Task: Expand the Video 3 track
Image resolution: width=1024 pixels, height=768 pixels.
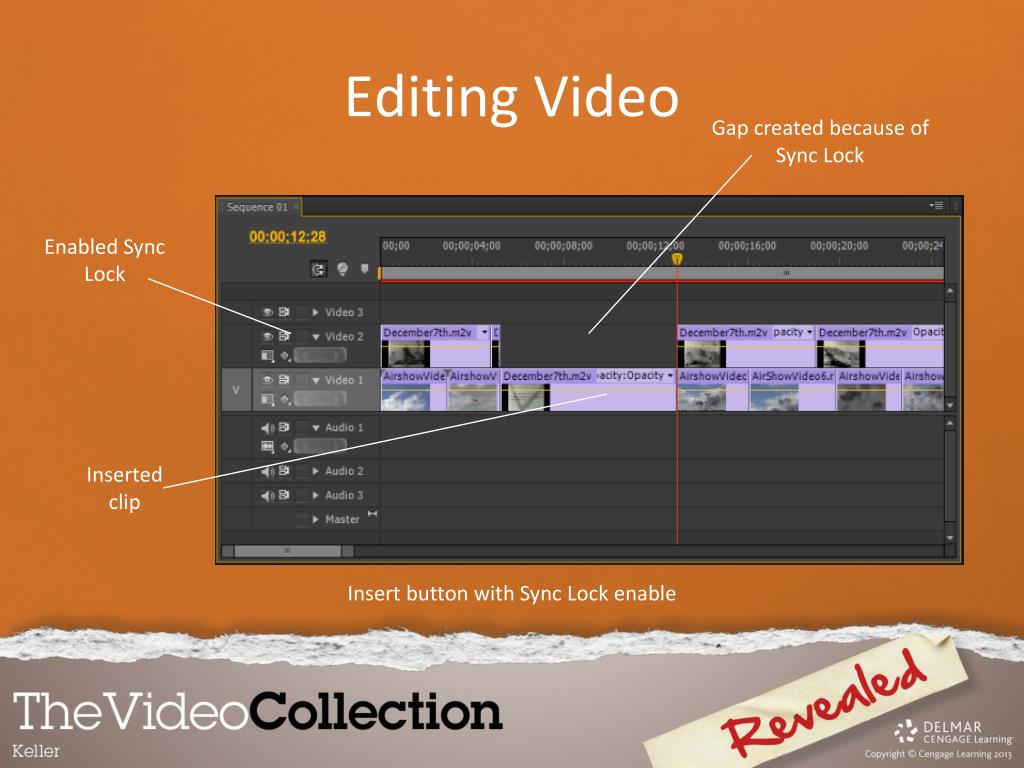Action: click(315, 312)
